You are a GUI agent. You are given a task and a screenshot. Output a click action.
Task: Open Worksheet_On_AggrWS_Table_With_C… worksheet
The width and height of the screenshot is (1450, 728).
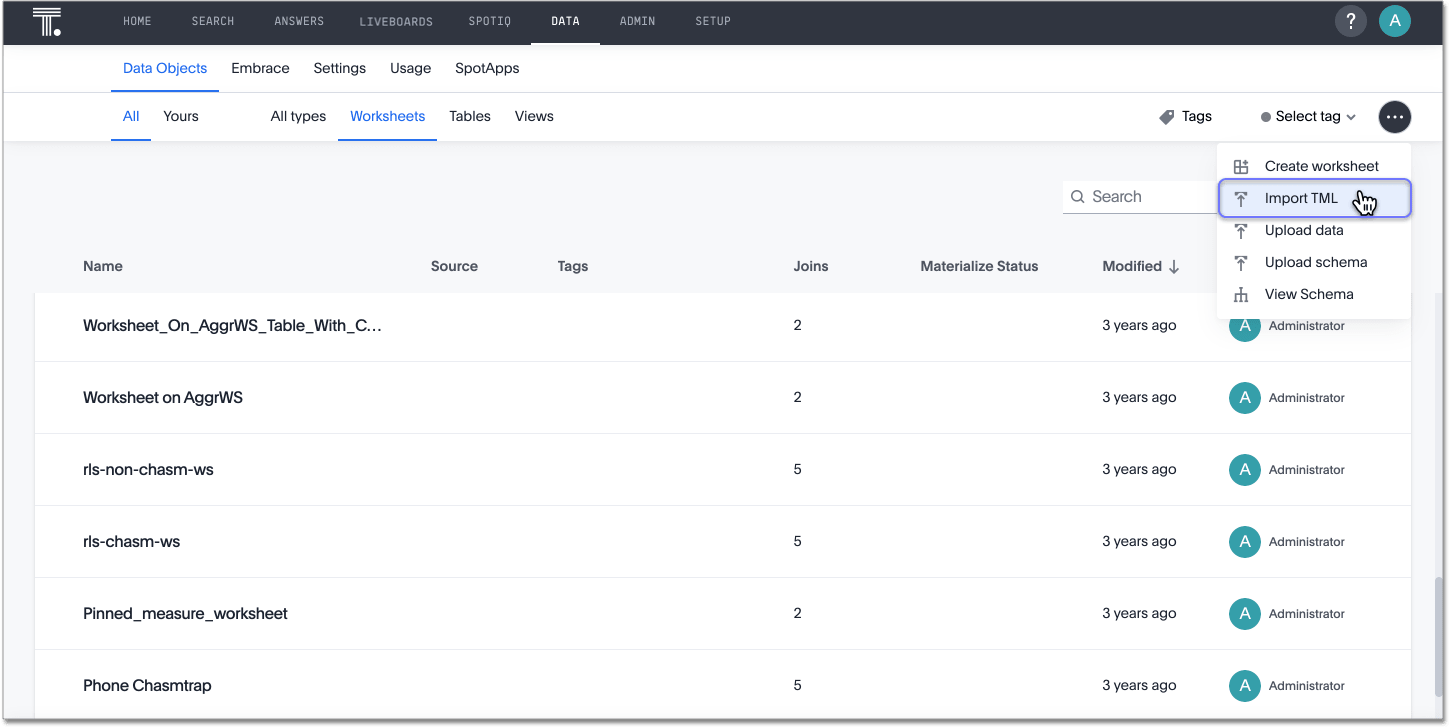click(232, 326)
